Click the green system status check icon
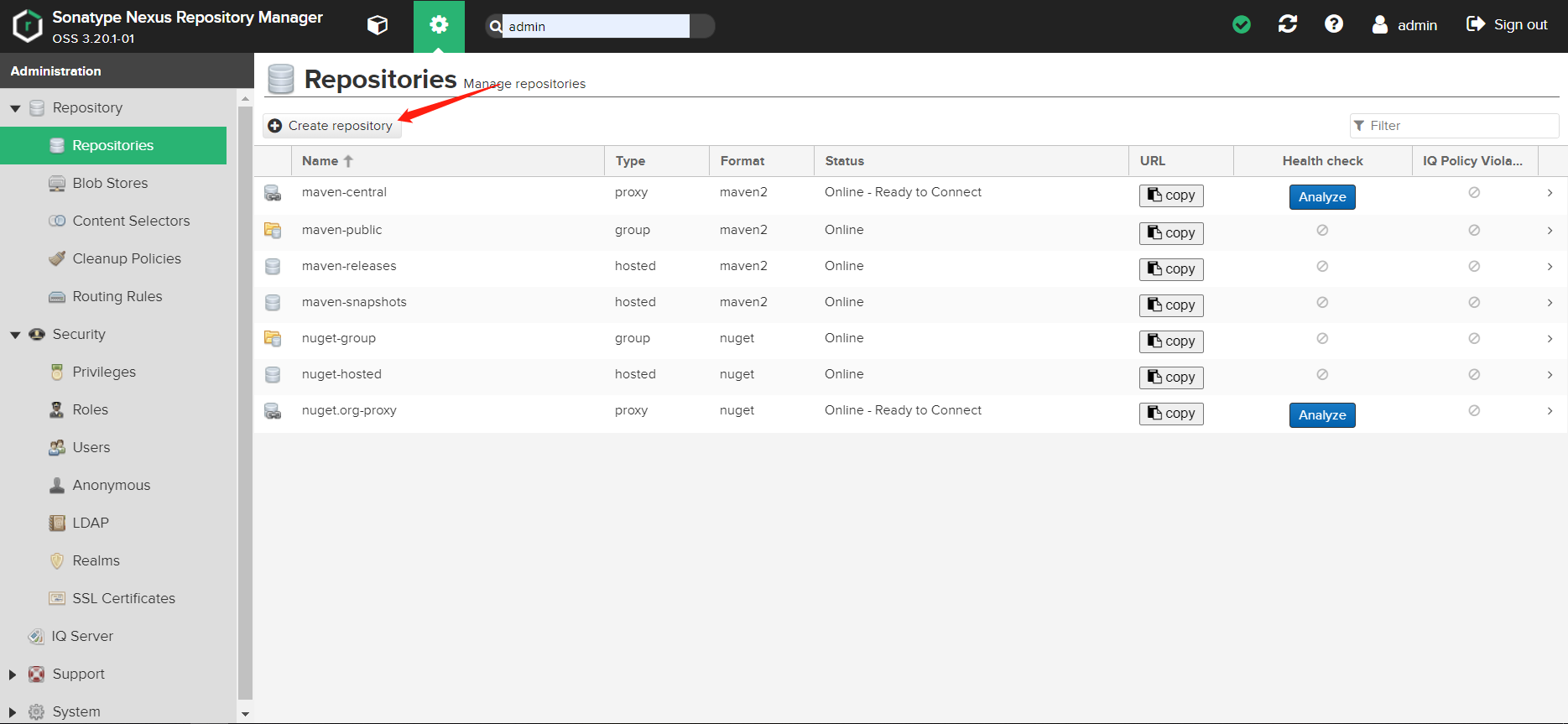Screen dimensions: 1568x724 (1242, 25)
